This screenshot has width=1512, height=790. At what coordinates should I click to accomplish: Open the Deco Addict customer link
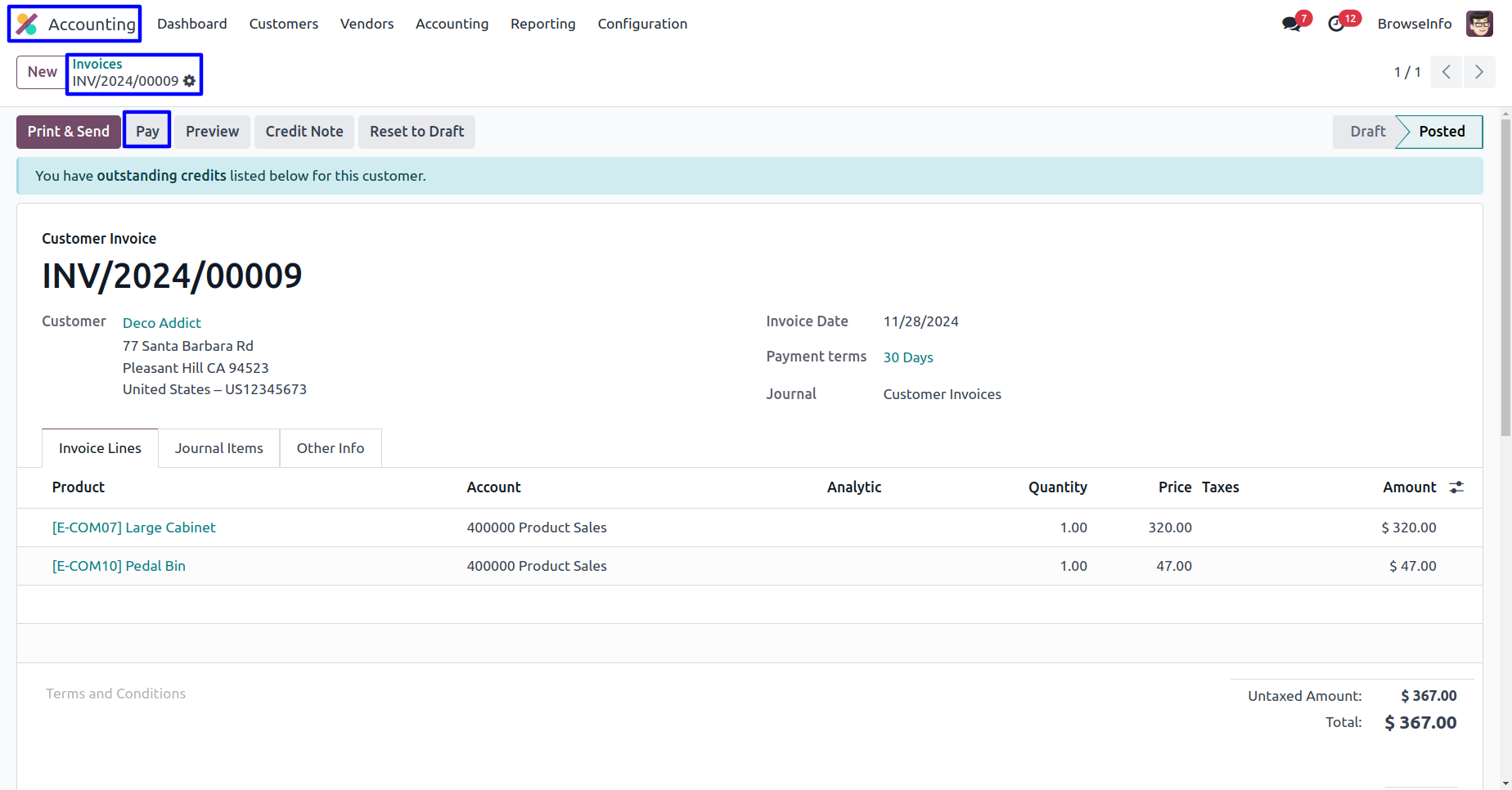[x=162, y=323]
